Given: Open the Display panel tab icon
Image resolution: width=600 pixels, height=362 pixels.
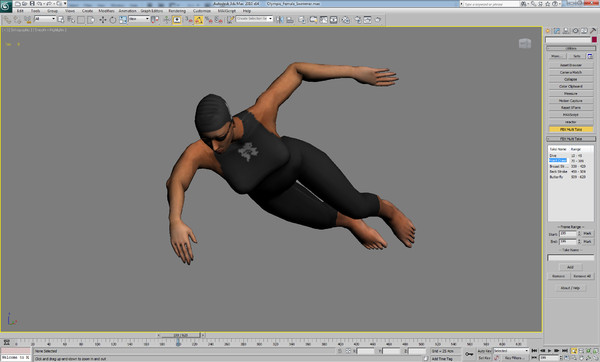Looking at the screenshot, I should pos(584,31).
